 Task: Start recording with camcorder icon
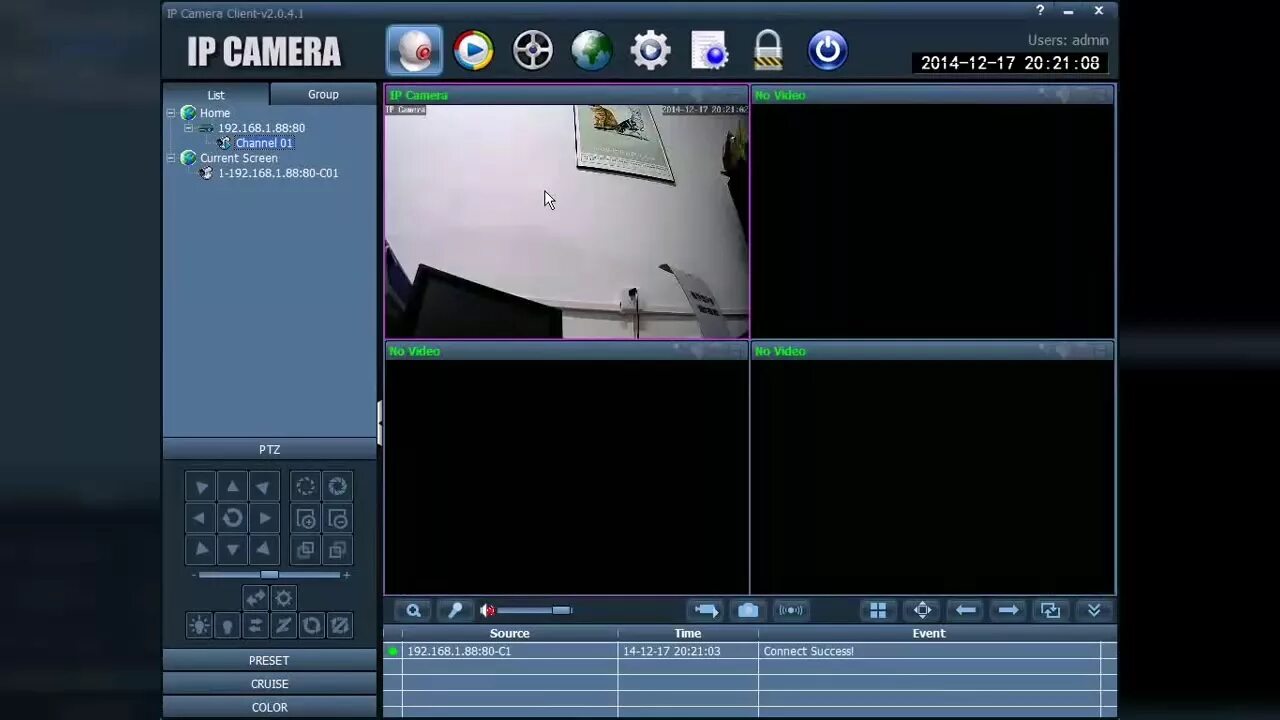pos(706,610)
